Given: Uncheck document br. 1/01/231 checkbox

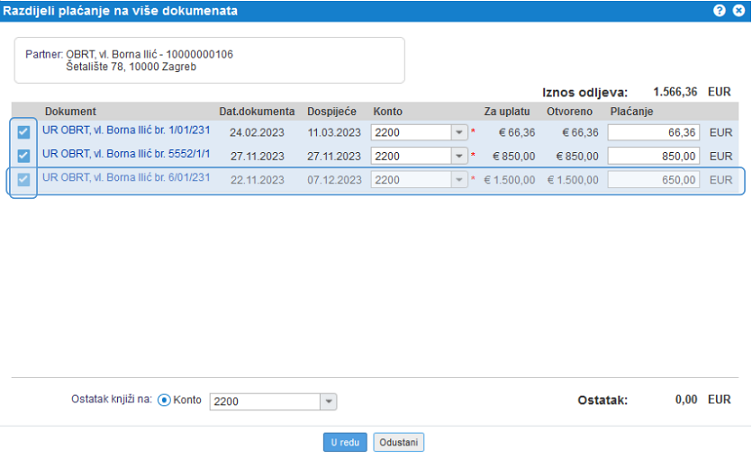Looking at the screenshot, I should [x=24, y=132].
